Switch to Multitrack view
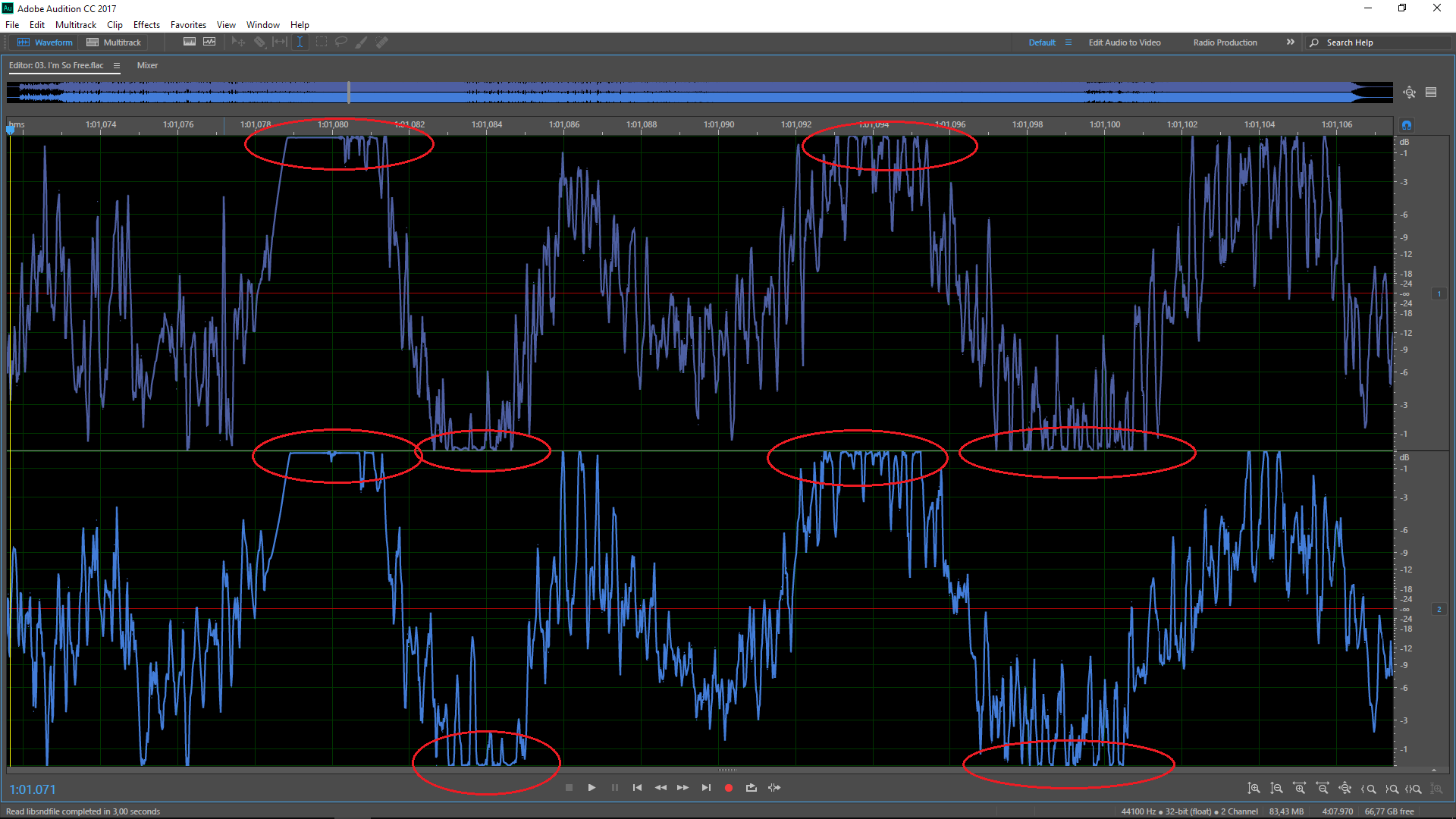 [x=114, y=42]
